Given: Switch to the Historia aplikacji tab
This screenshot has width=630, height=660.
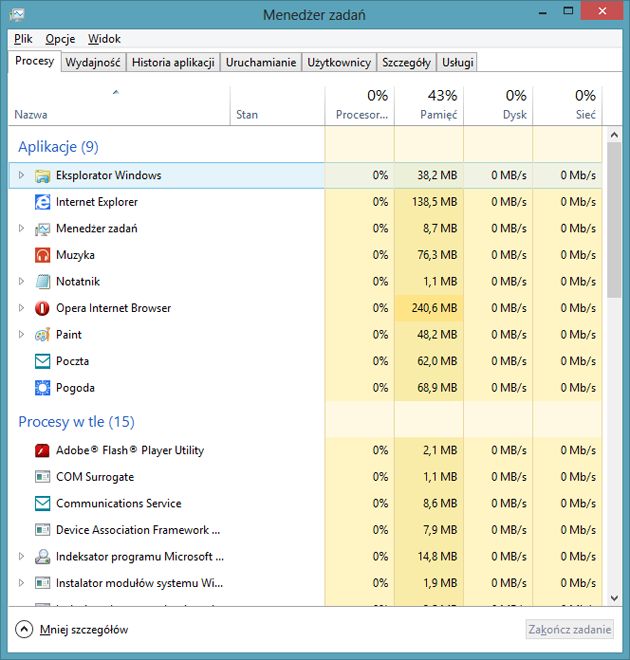Looking at the screenshot, I should pyautogui.click(x=173, y=63).
